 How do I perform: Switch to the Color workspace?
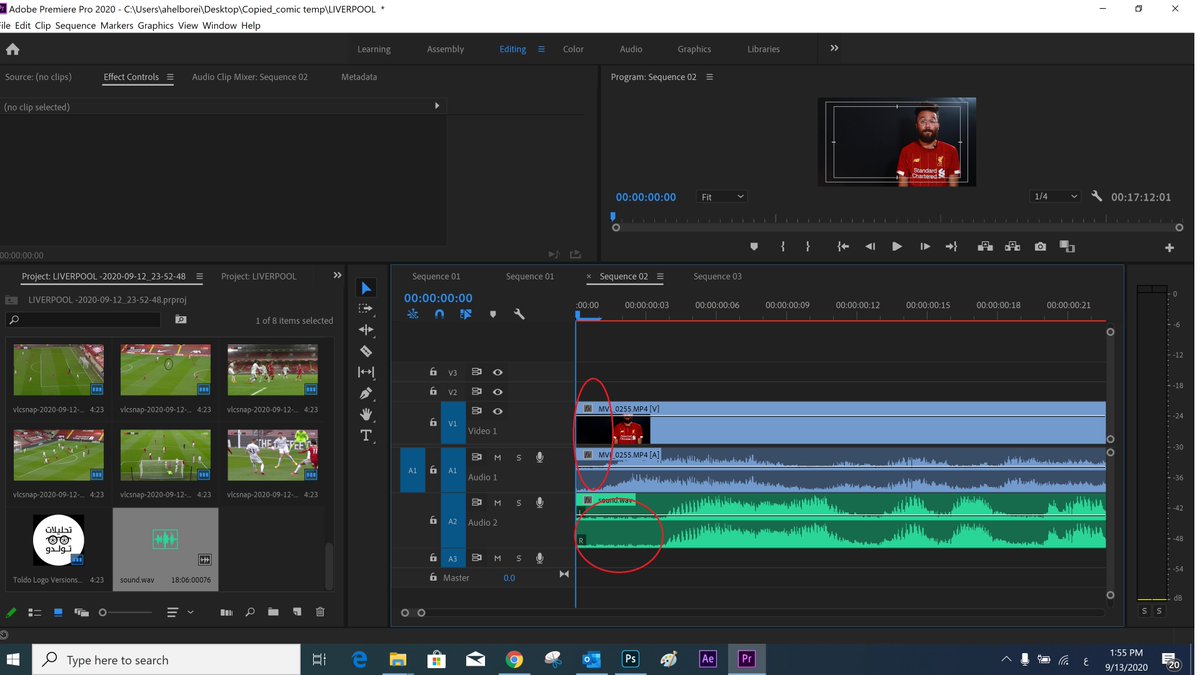573,49
